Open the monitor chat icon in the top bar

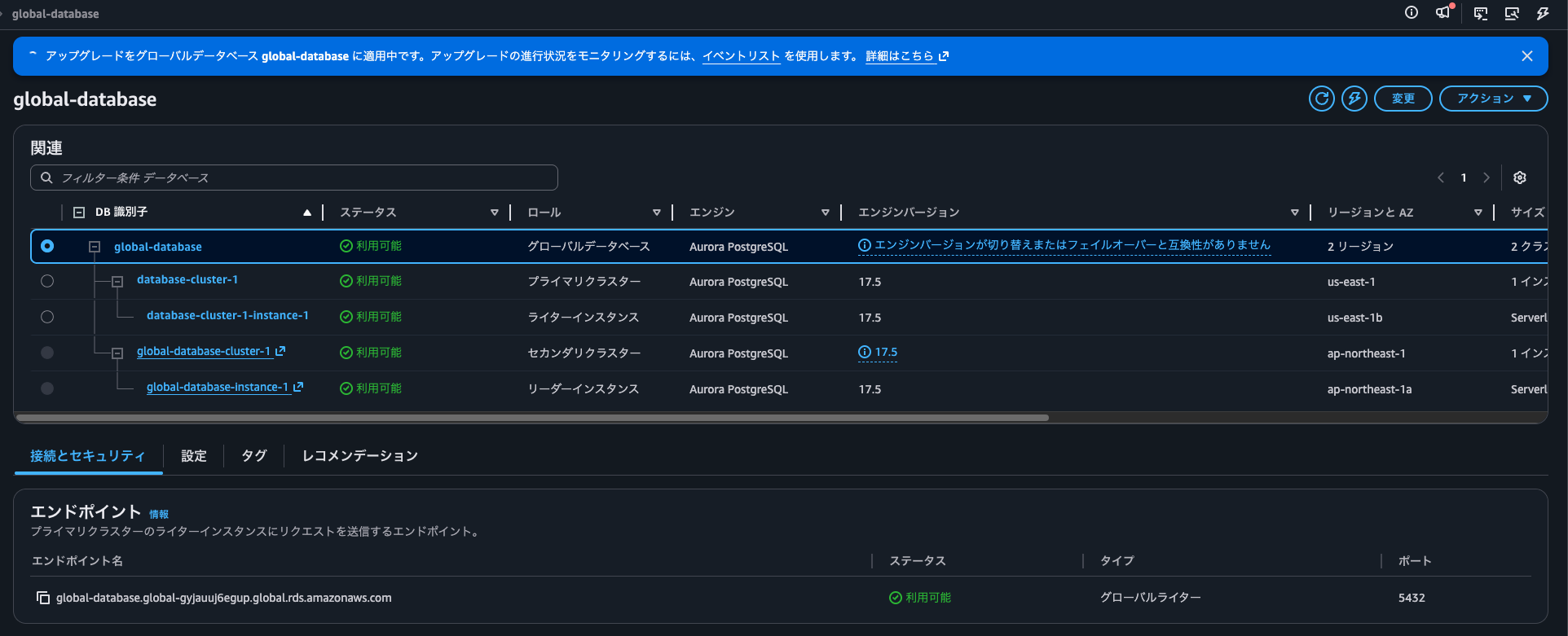pos(1481,13)
